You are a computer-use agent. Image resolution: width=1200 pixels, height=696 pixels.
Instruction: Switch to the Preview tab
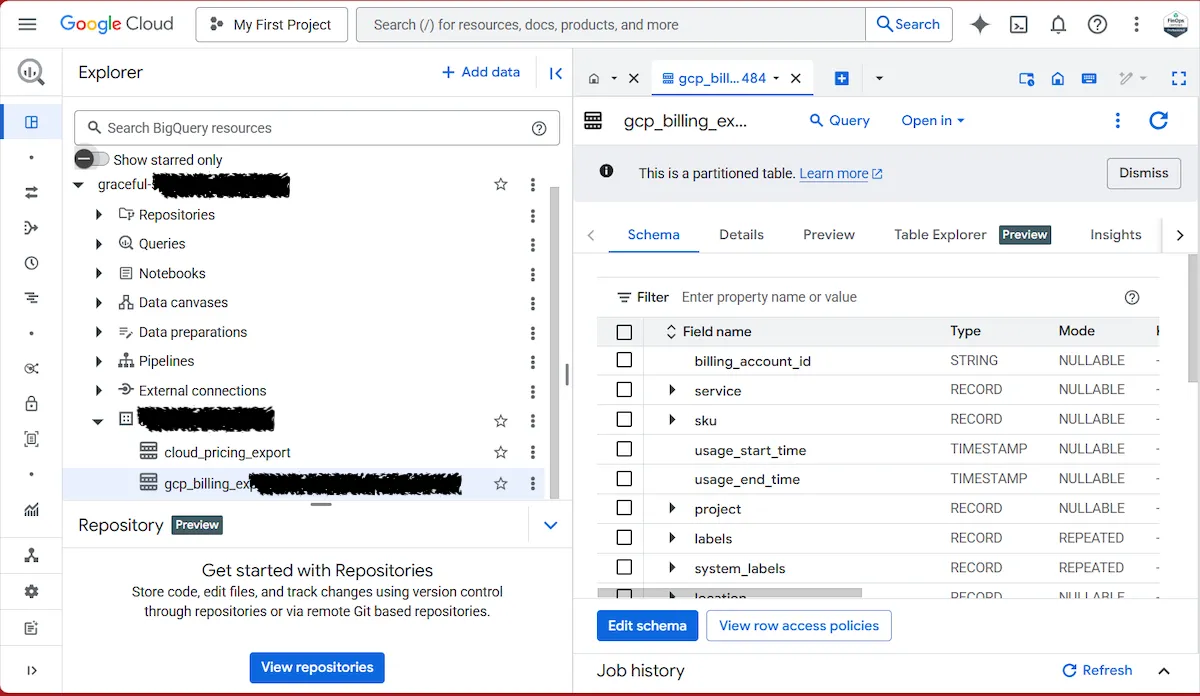click(829, 234)
